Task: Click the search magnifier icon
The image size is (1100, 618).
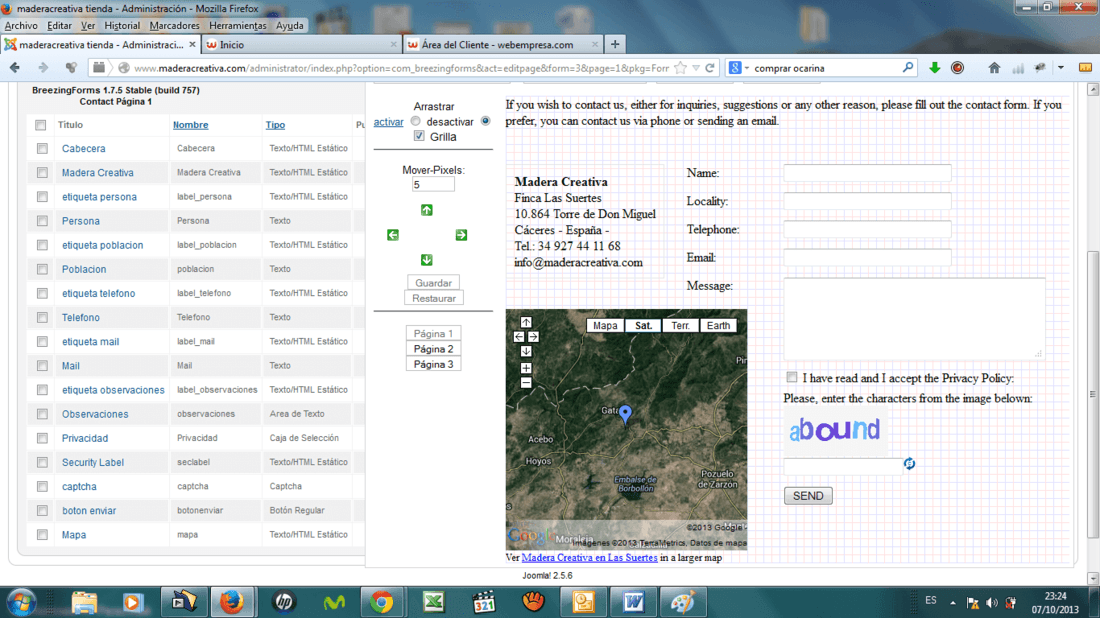Action: click(908, 68)
